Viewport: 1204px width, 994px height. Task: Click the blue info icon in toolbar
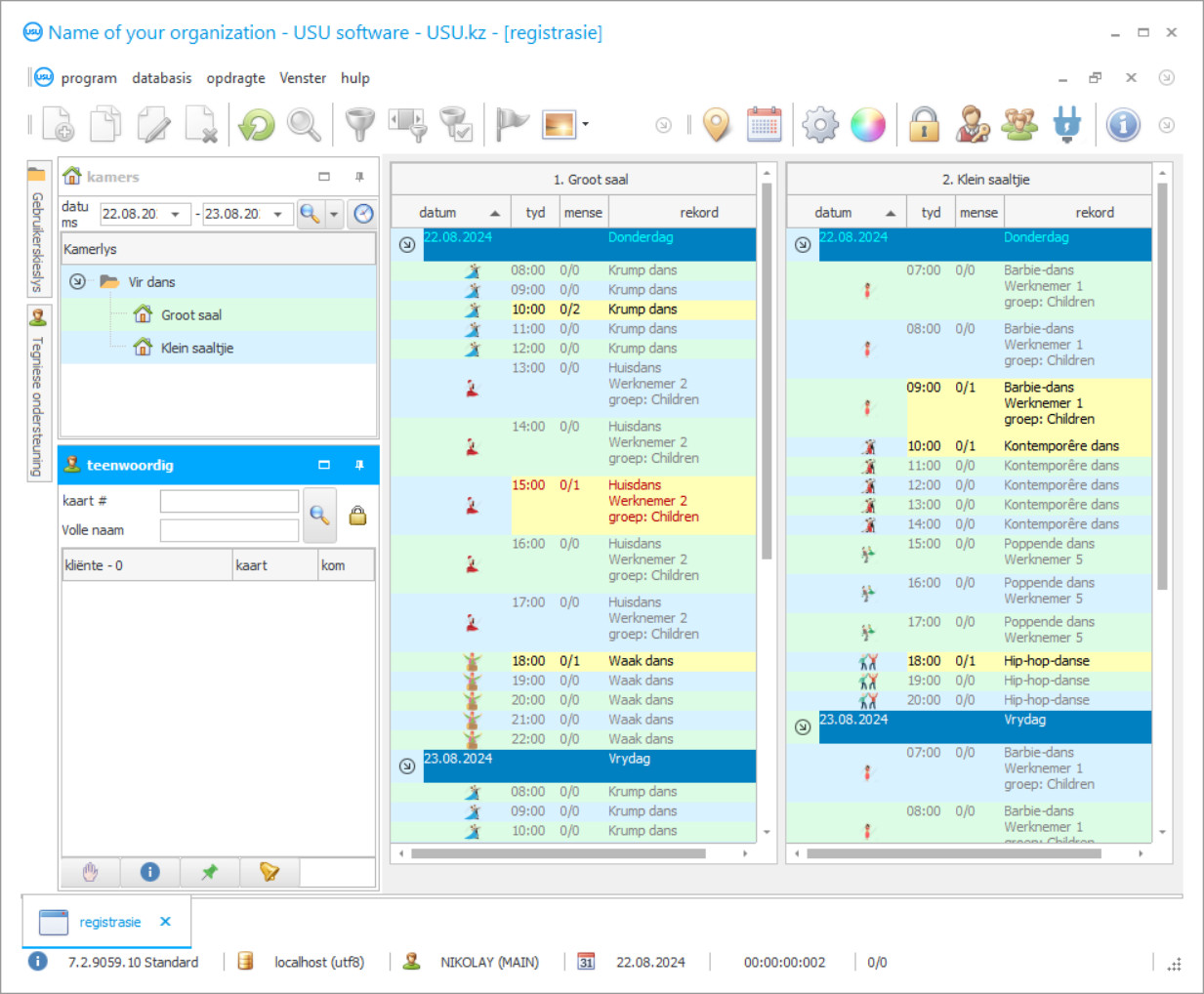(x=1123, y=125)
